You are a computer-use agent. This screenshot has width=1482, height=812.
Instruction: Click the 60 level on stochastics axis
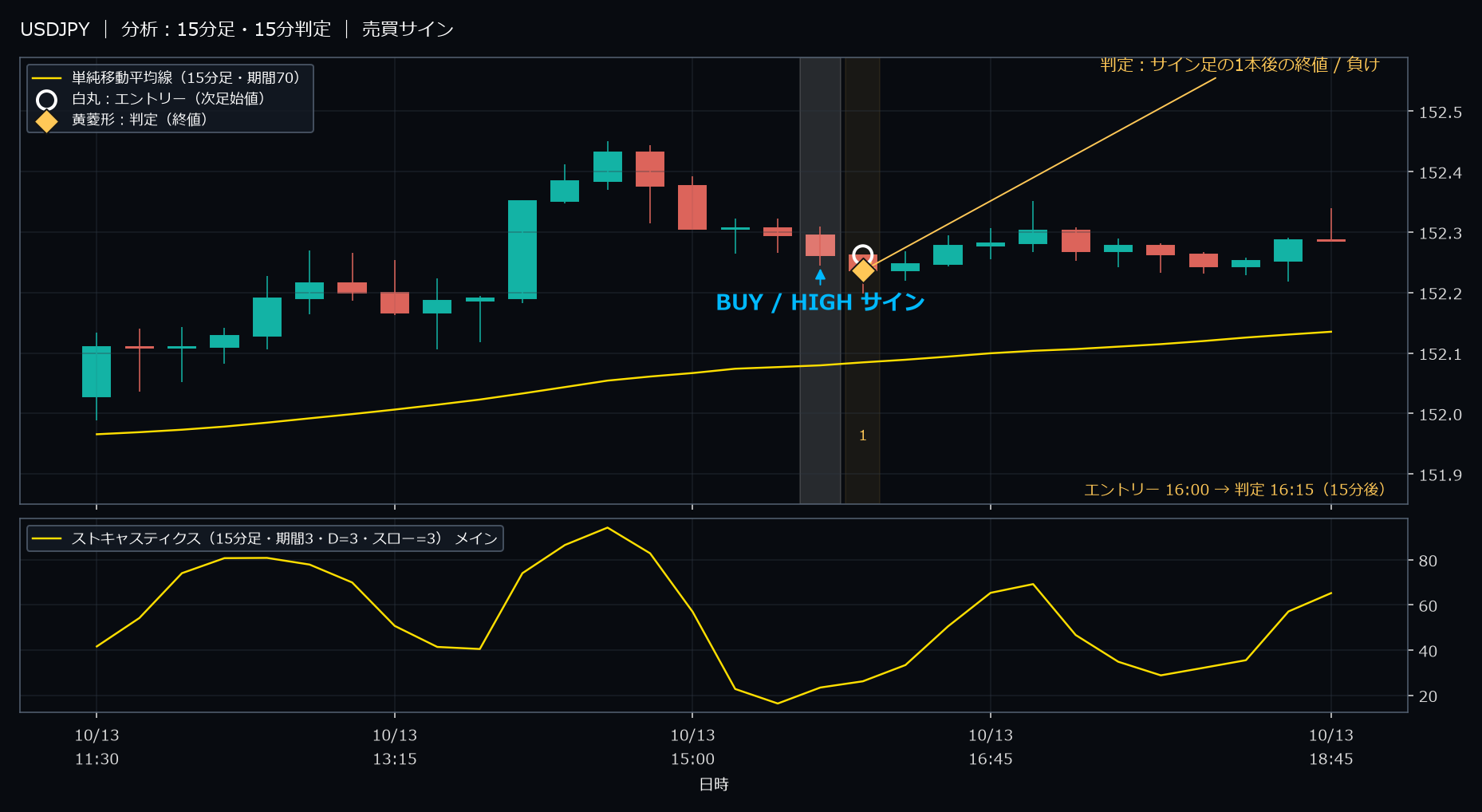click(1428, 606)
